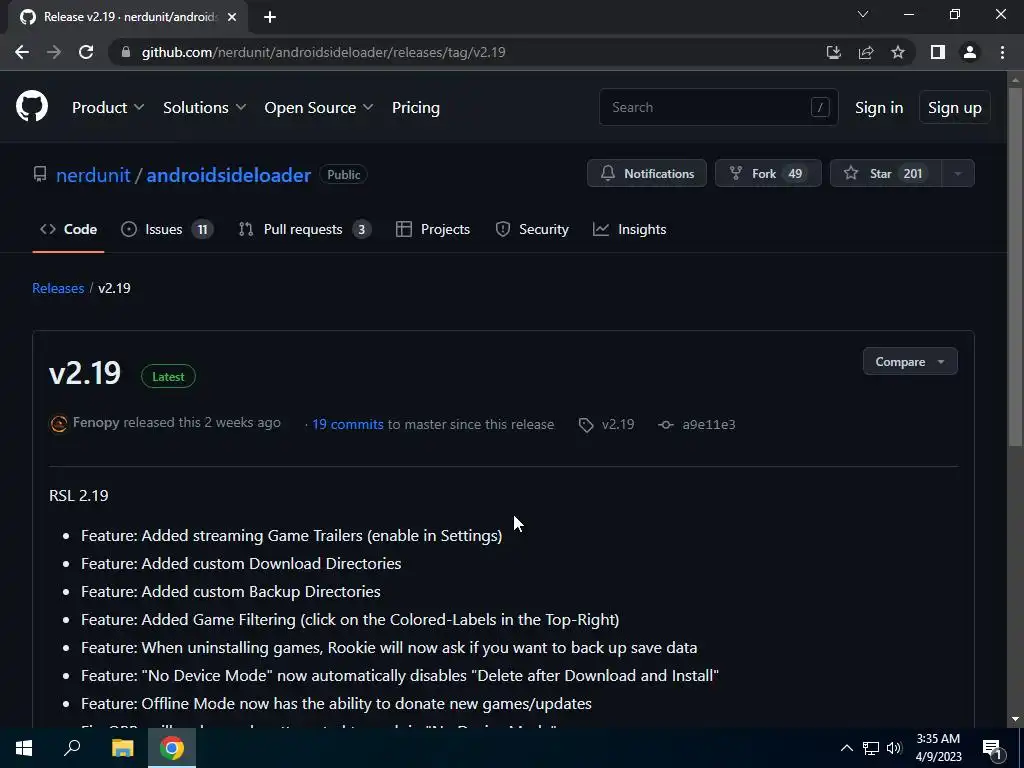
Task: Open the Security tab
Action: [532, 229]
